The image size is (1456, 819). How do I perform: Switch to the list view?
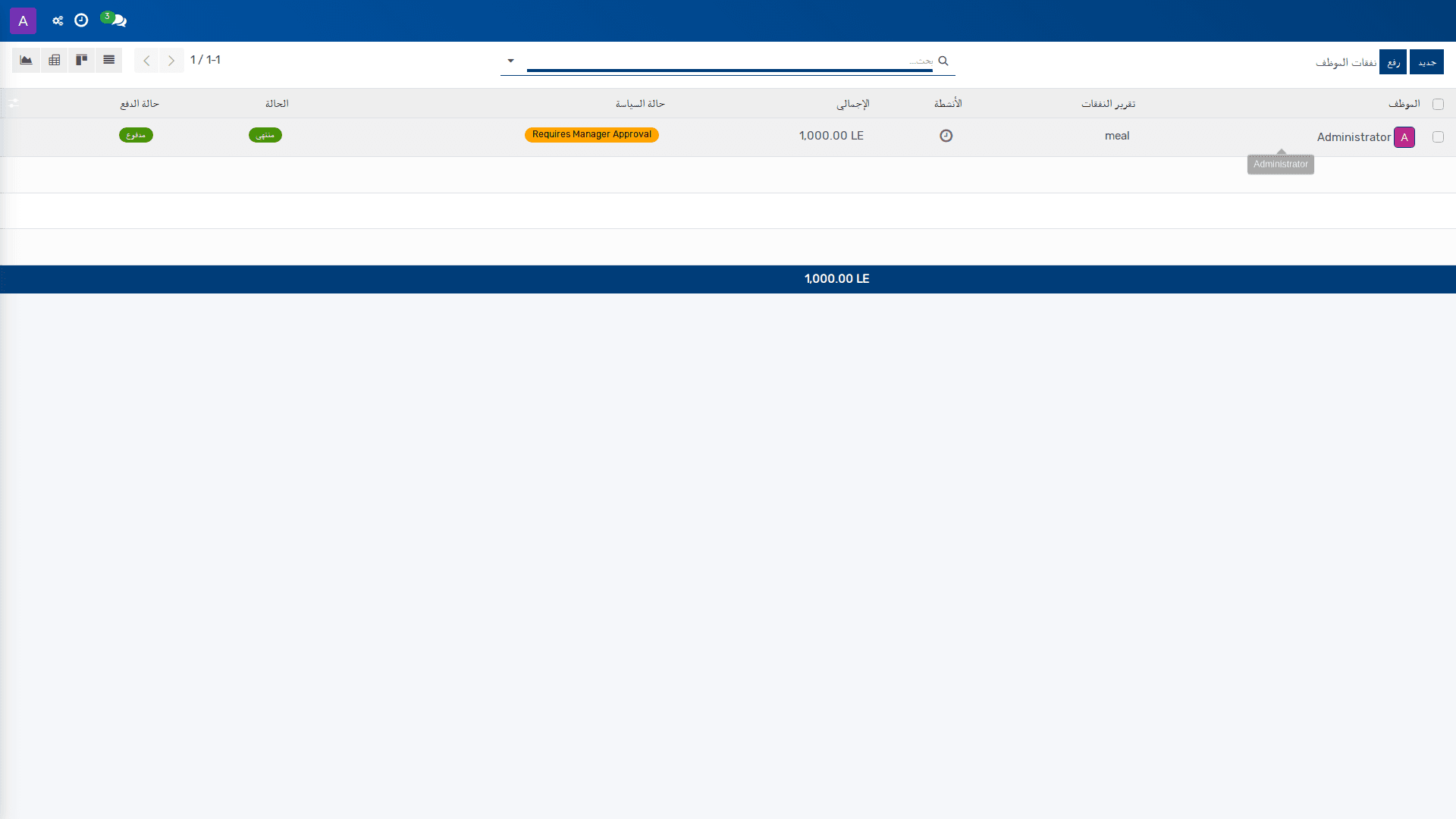pyautogui.click(x=108, y=60)
